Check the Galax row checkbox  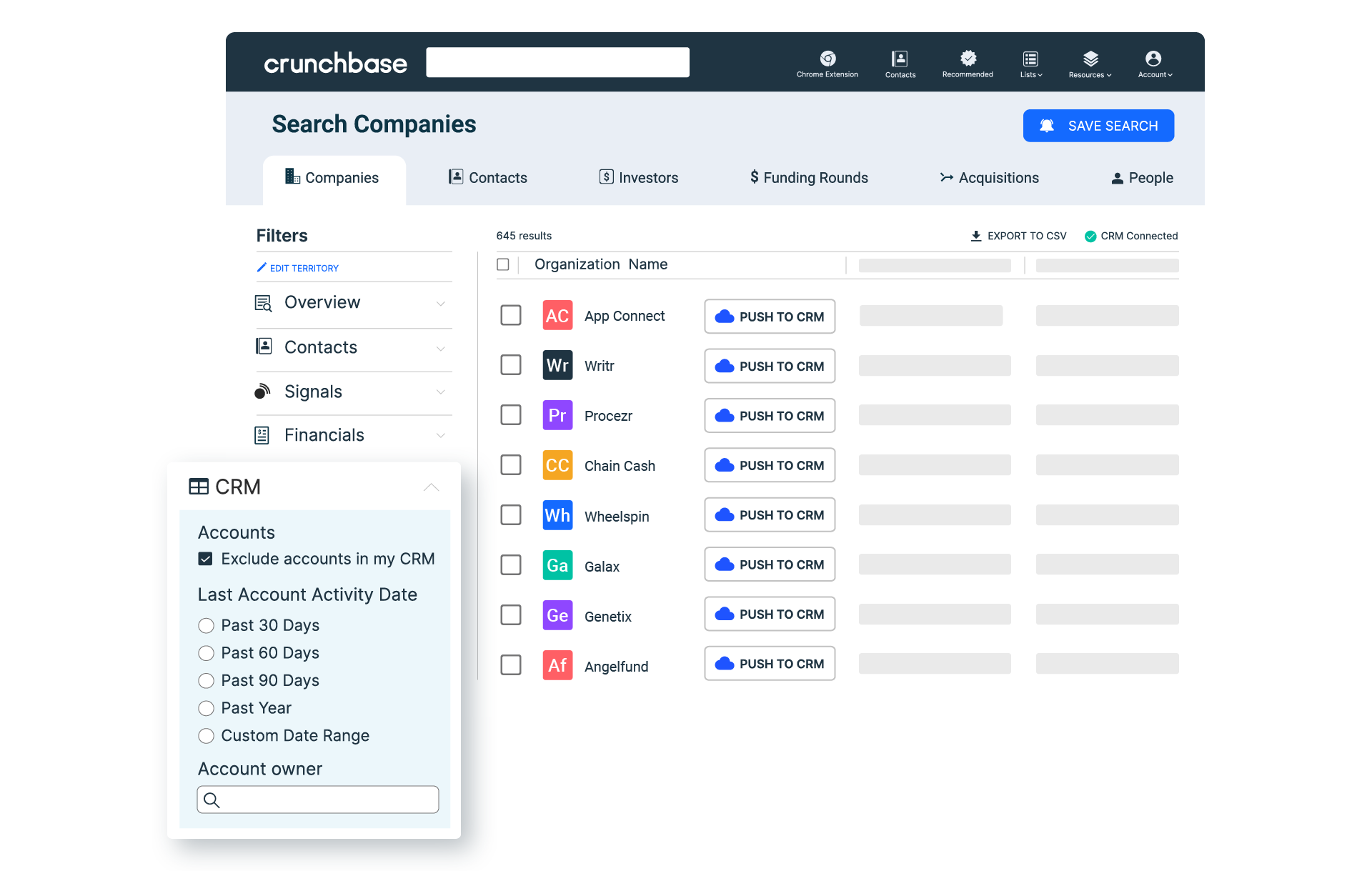pyautogui.click(x=511, y=565)
